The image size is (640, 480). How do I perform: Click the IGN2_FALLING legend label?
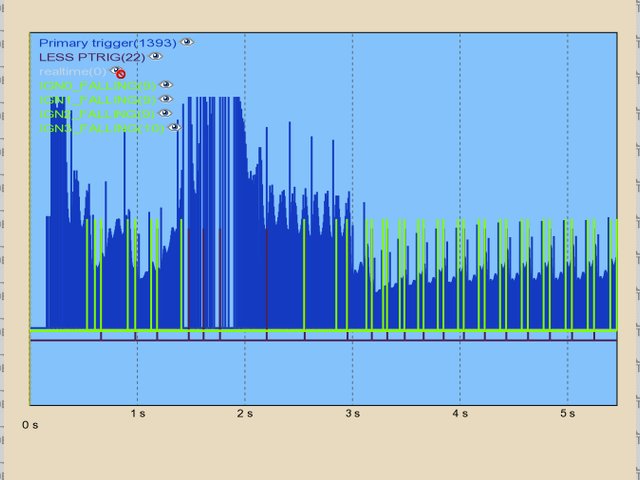(97, 114)
